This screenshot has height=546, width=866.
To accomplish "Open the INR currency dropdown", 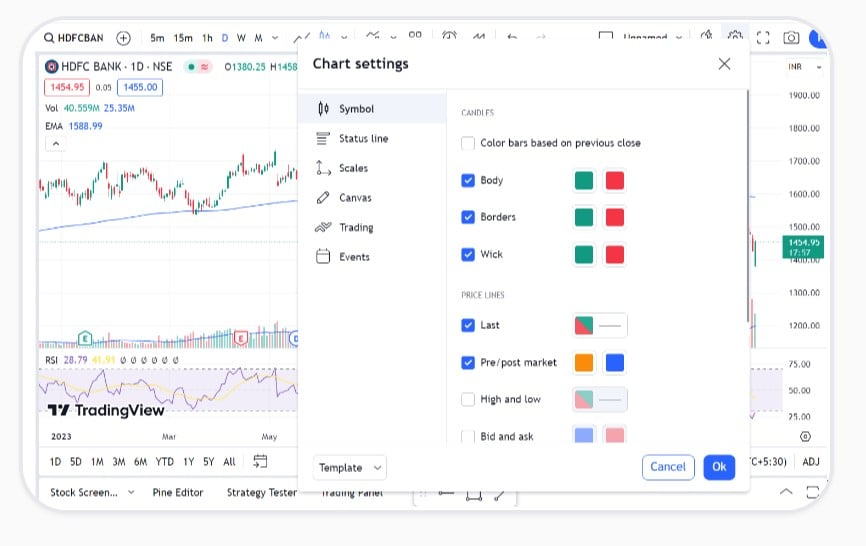I will [x=805, y=67].
